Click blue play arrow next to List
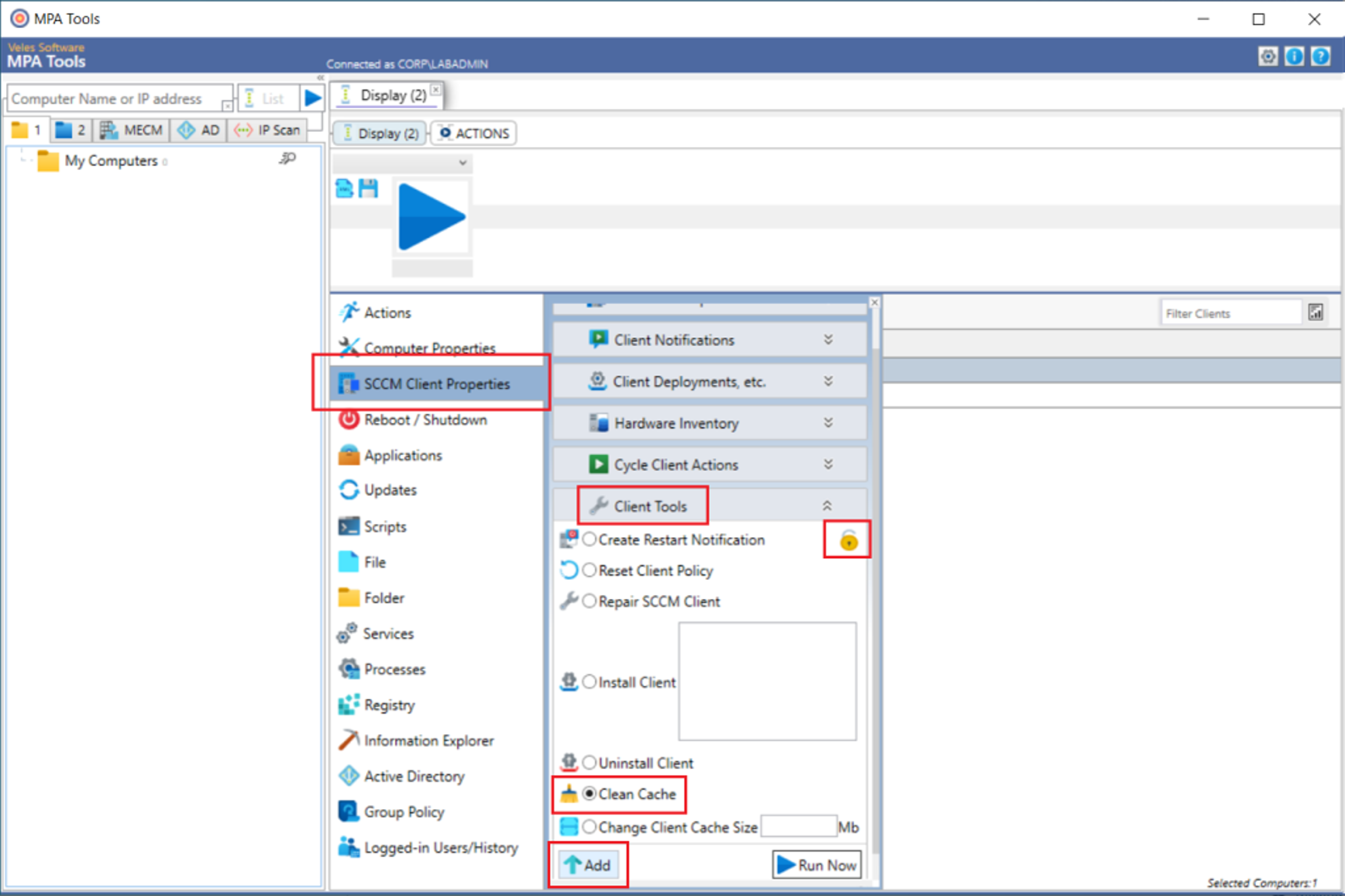Image resolution: width=1345 pixels, height=896 pixels. 312,98
